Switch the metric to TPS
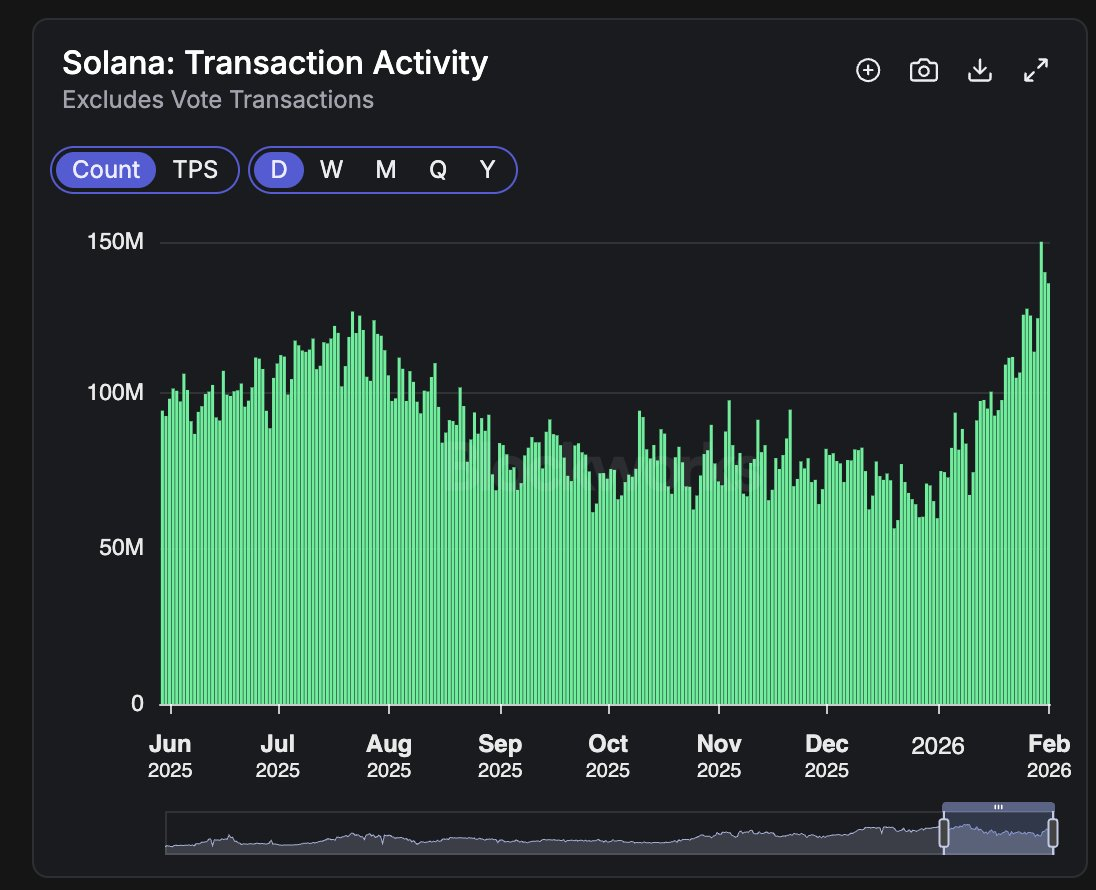The width and height of the screenshot is (1096, 890). [x=195, y=169]
